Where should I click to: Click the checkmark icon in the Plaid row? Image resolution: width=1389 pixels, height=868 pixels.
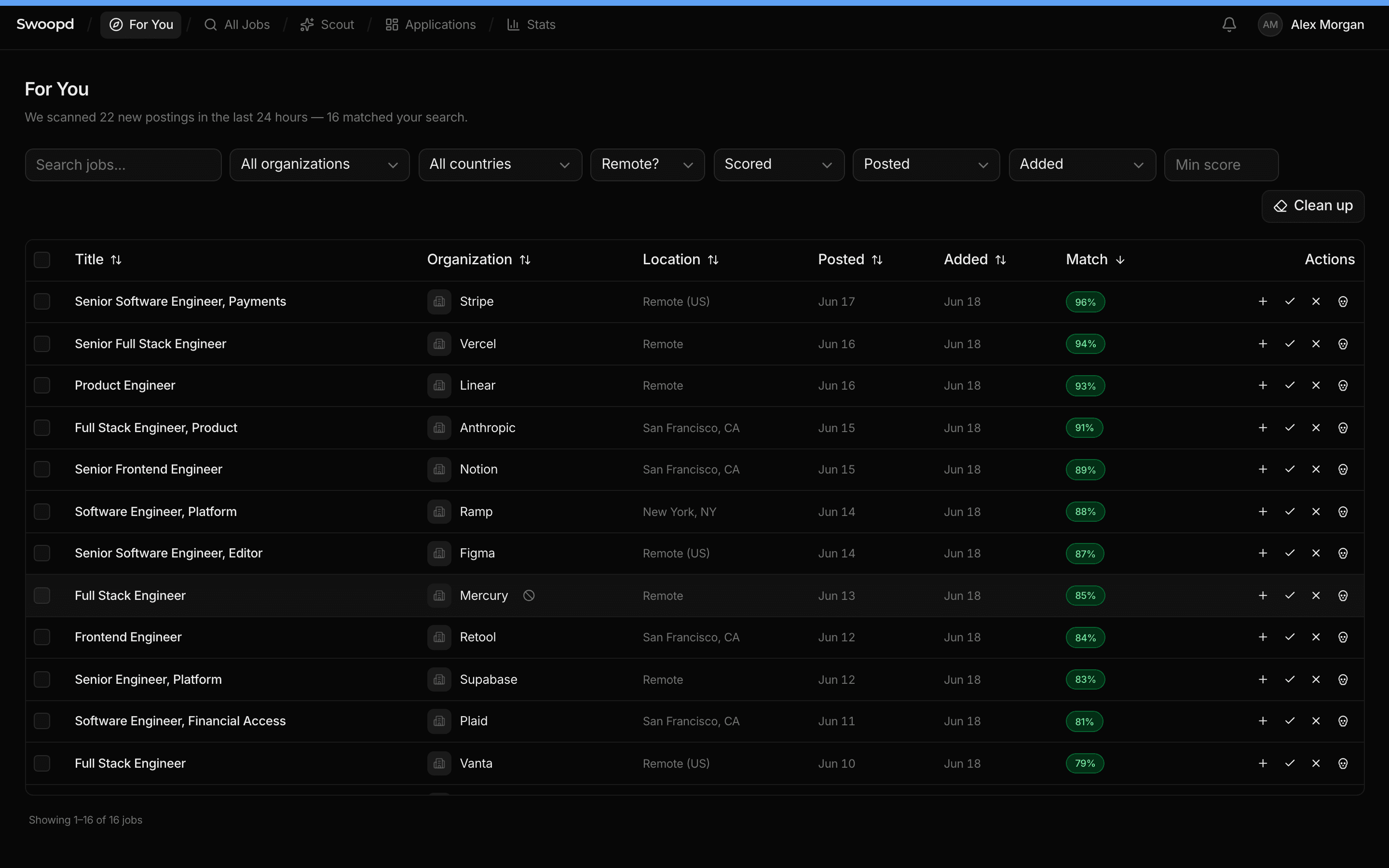point(1290,720)
